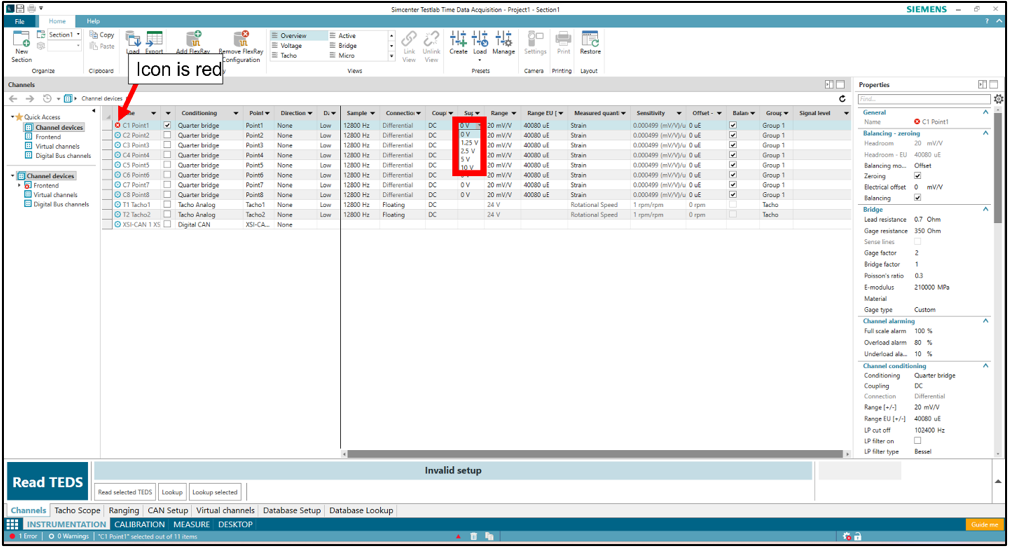
Task: Click the New Section icon
Action: 22,39
